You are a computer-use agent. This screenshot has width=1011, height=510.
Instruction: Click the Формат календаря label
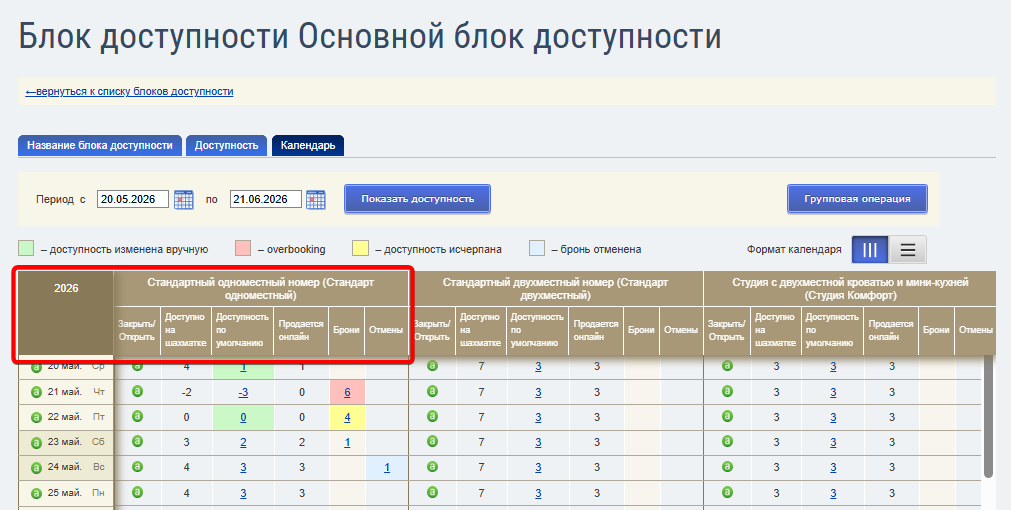click(x=794, y=250)
